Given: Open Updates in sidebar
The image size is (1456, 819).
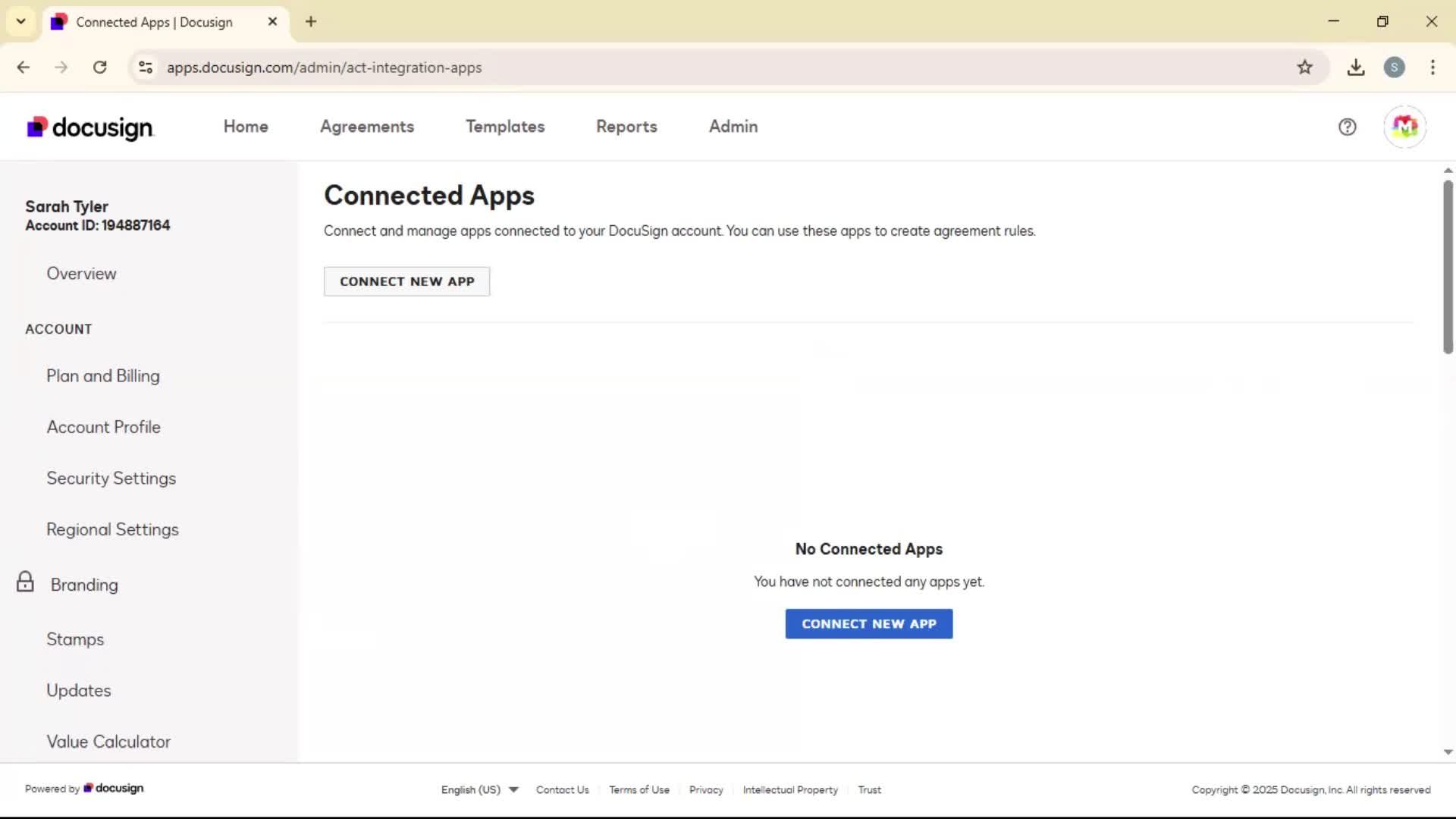Looking at the screenshot, I should pos(78,691).
